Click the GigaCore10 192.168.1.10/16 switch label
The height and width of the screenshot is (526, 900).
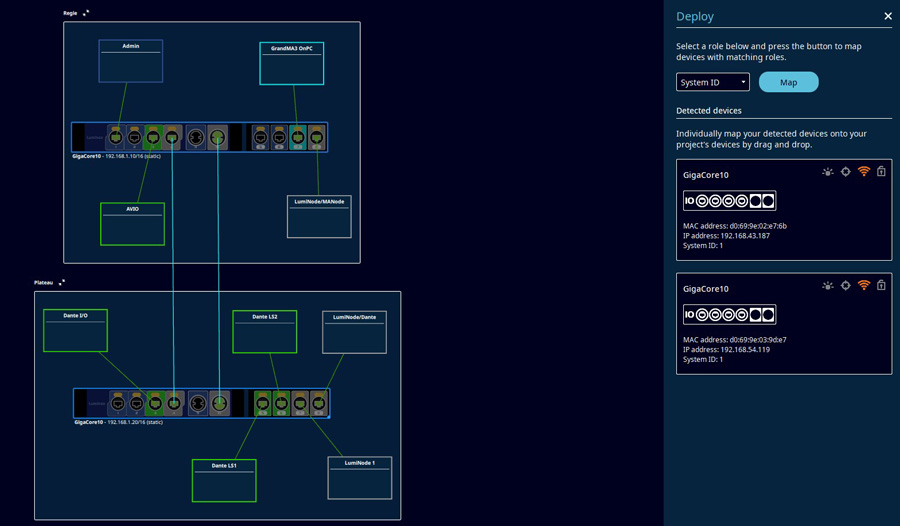tap(117, 156)
